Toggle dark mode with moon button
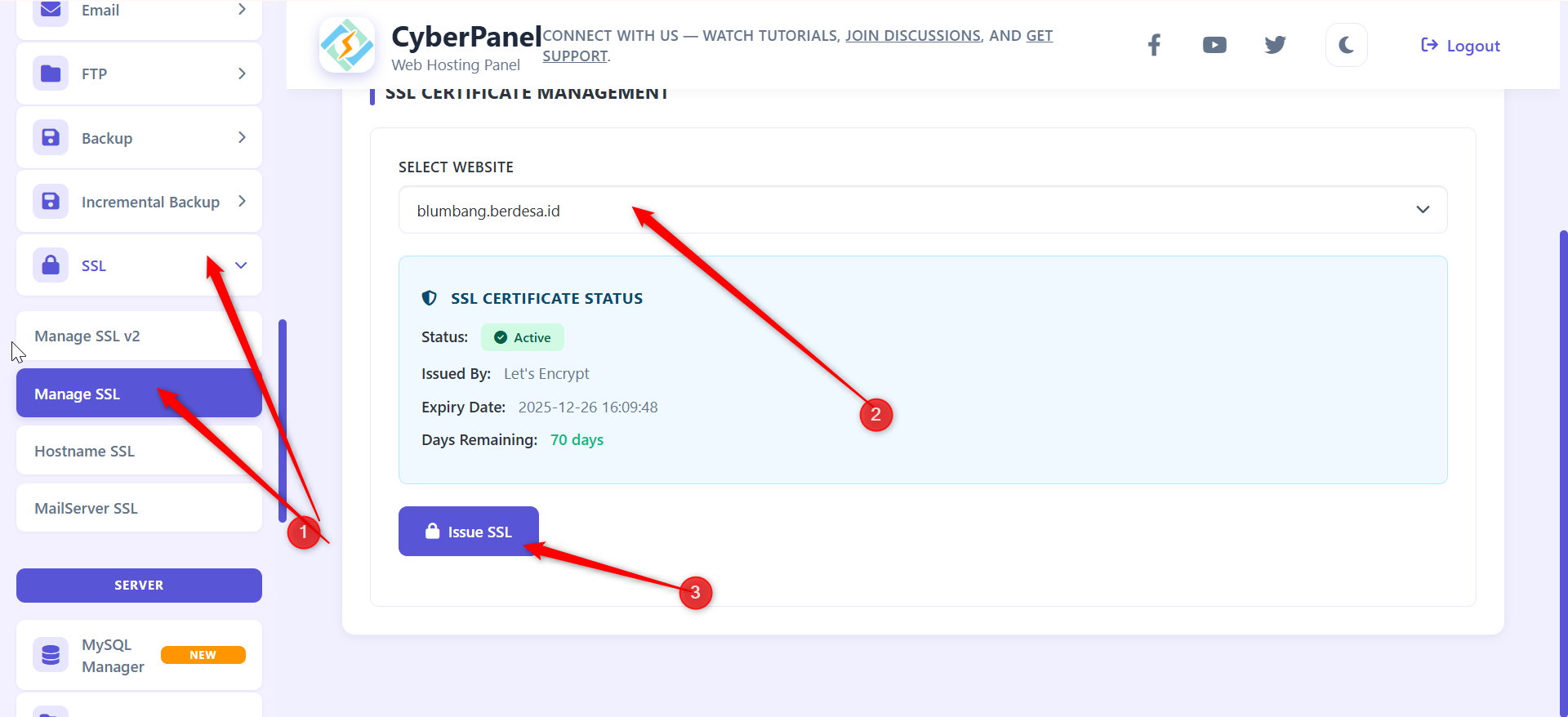The image size is (1568, 717). pyautogui.click(x=1346, y=45)
